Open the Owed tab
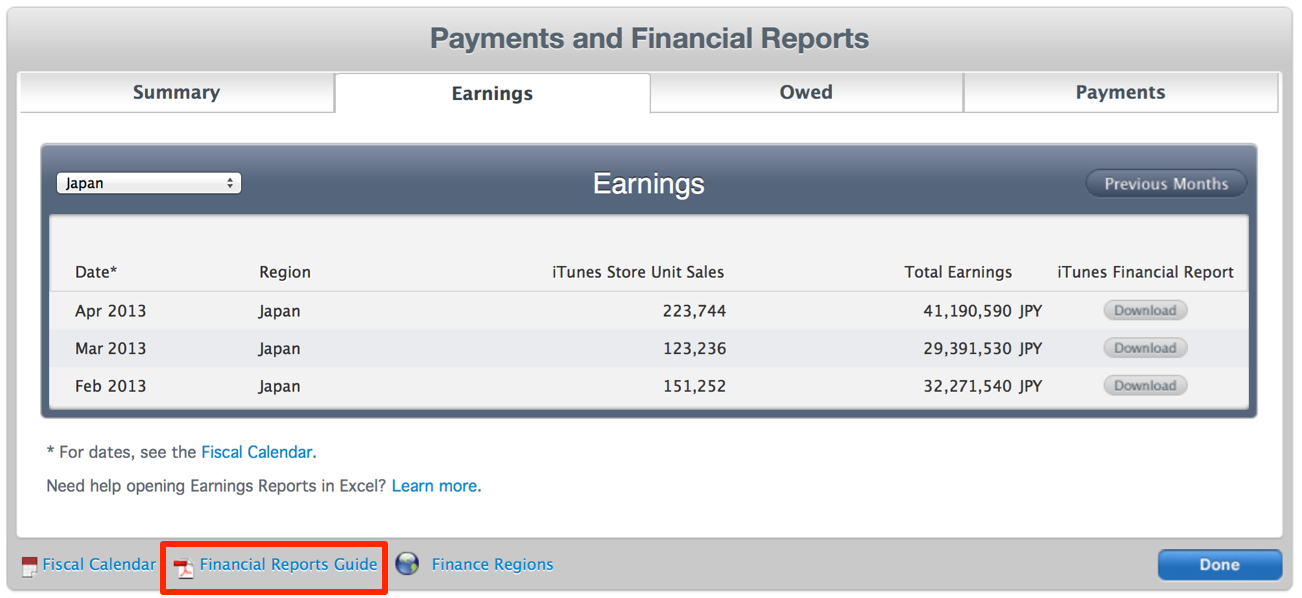Viewport: 1302px width, 598px height. 806,92
